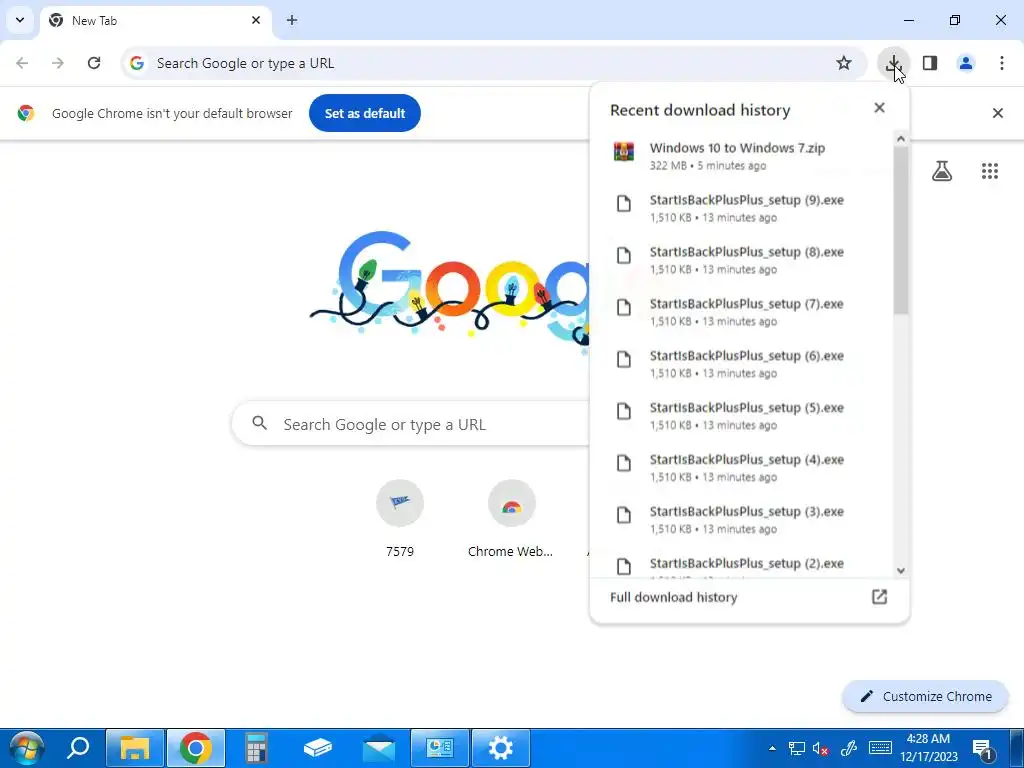Open the tab search dropdown chevron
Screen dimensions: 1024x768
(x=20, y=20)
